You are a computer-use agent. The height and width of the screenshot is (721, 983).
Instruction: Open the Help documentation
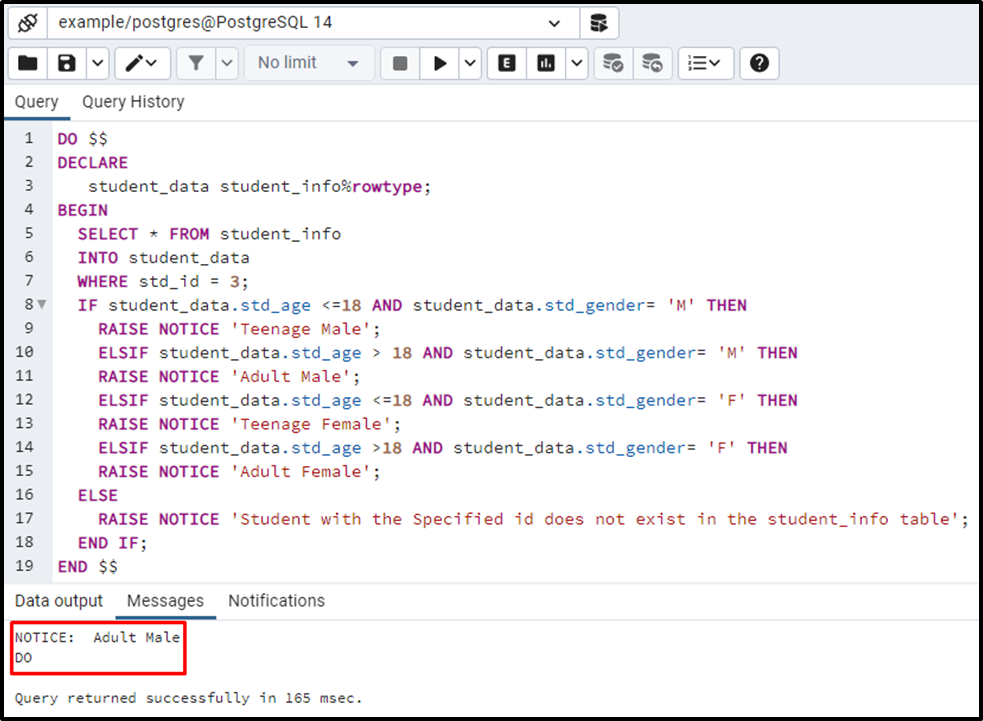tap(758, 63)
